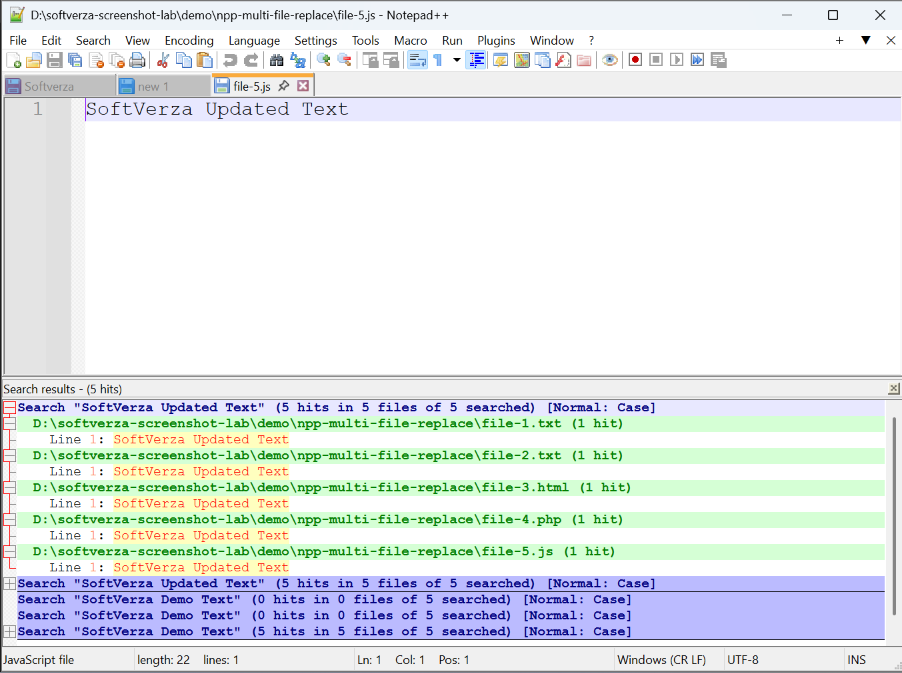The width and height of the screenshot is (902, 673).
Task: Save the current file with Save icon
Action: 55,60
